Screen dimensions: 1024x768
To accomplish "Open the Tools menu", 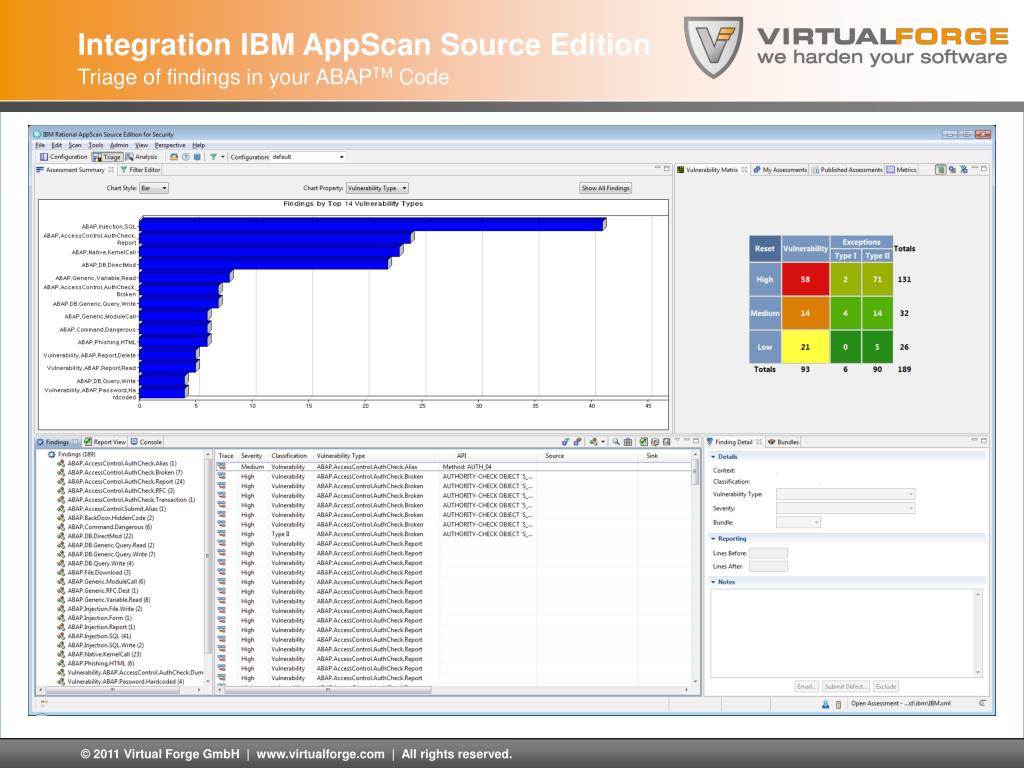I will click(x=96, y=145).
